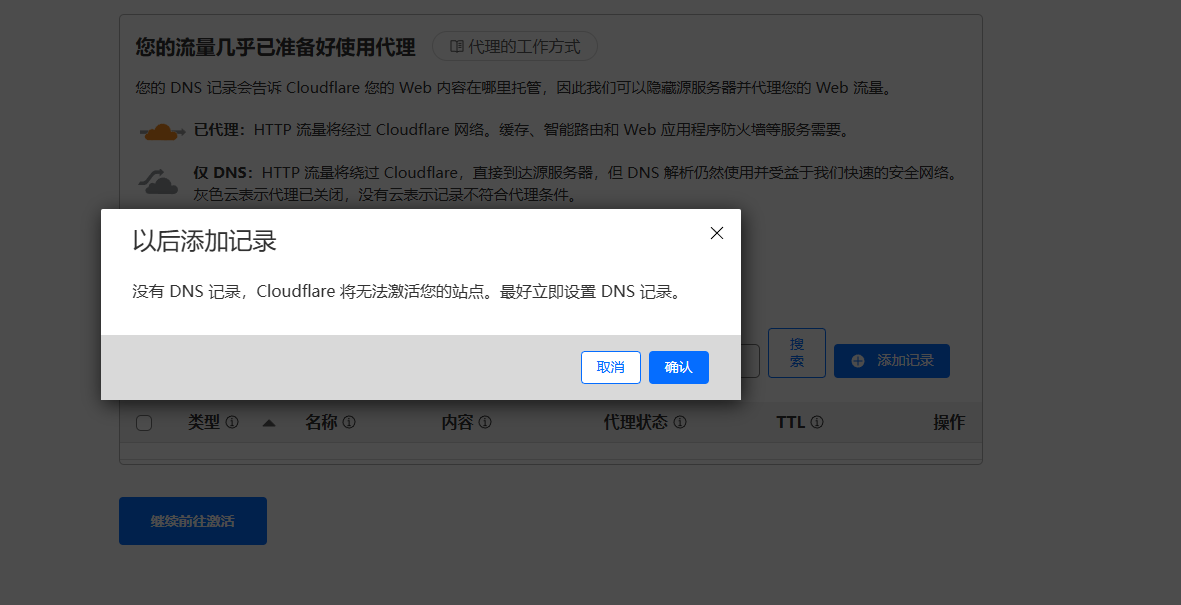Click the 名称 column header
Viewport: 1181px width, 605px height.
[x=321, y=423]
